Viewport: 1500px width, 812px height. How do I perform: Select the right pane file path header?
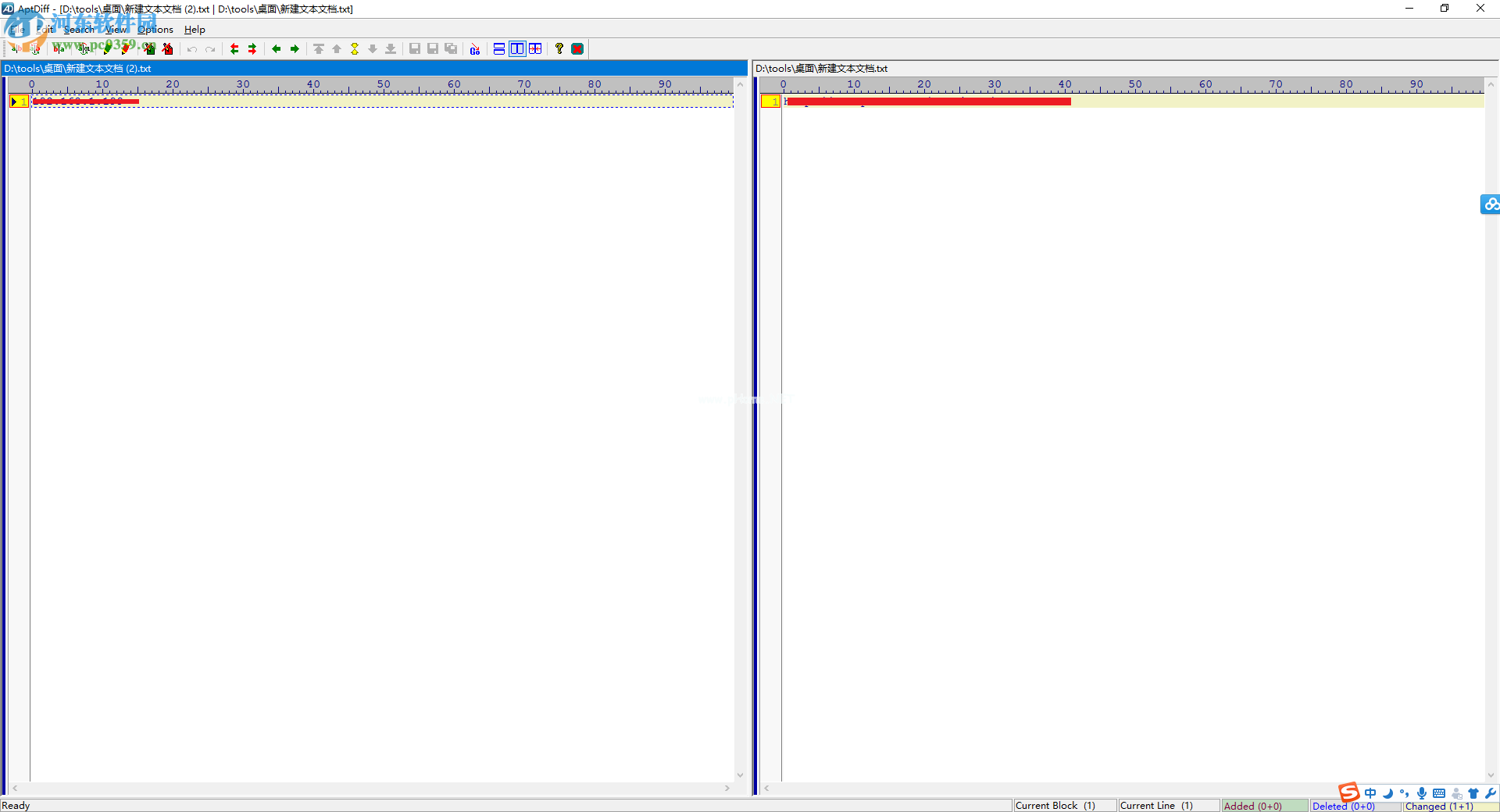1126,69
